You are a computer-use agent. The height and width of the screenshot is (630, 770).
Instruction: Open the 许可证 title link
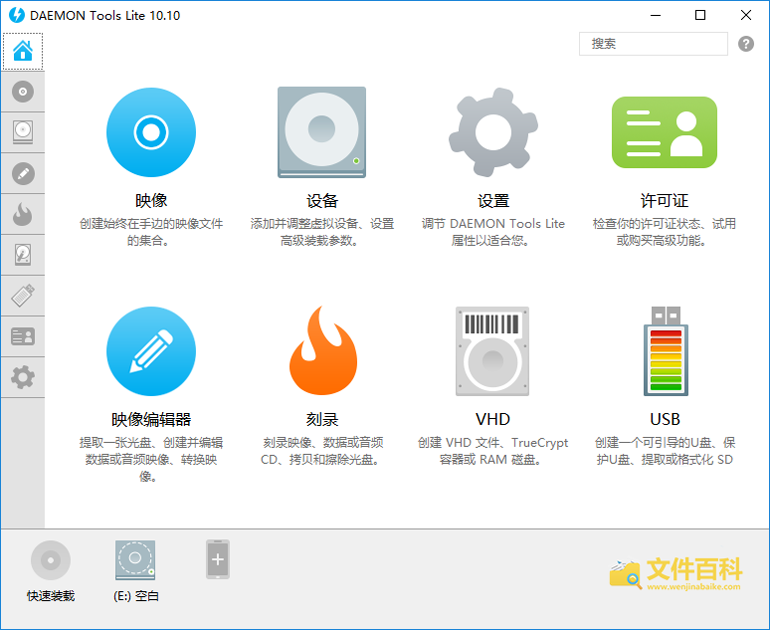point(664,200)
